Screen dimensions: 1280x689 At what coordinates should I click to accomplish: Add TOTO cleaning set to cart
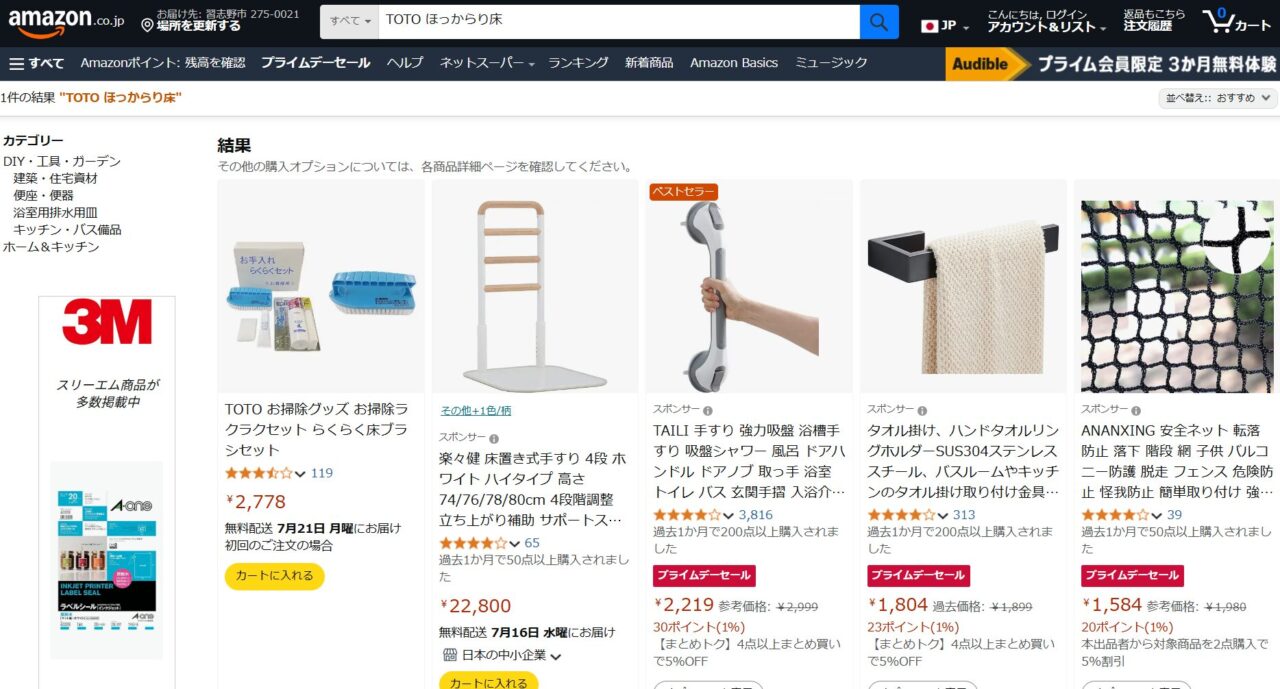point(275,576)
